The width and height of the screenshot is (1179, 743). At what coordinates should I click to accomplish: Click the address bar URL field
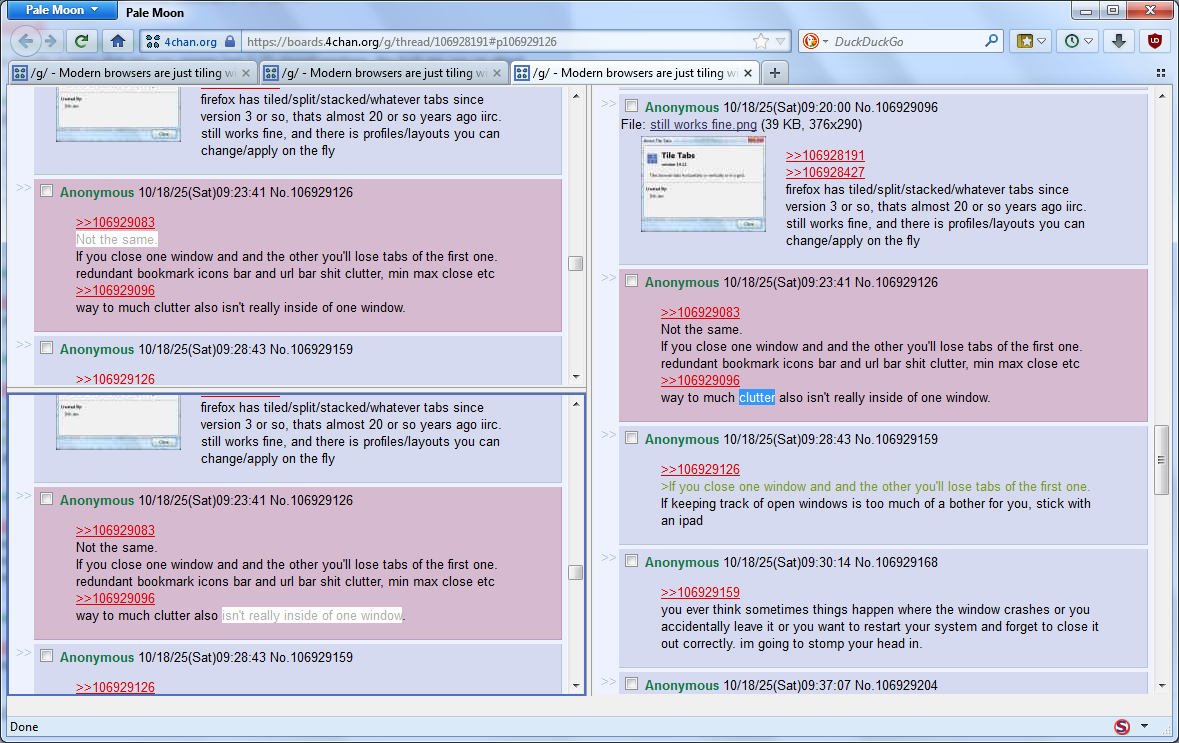pyautogui.click(x=496, y=41)
